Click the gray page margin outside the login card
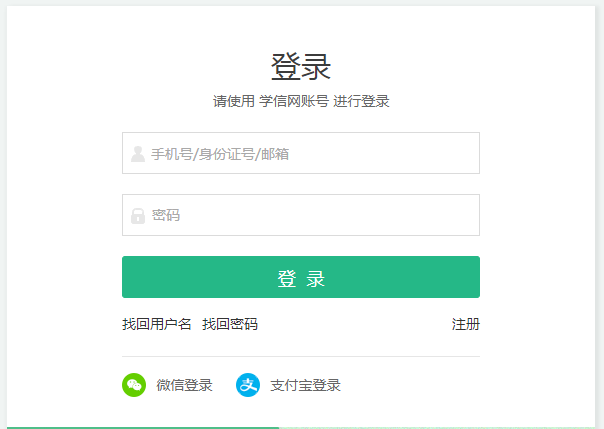This screenshot has width=604, height=429. click(600, 200)
